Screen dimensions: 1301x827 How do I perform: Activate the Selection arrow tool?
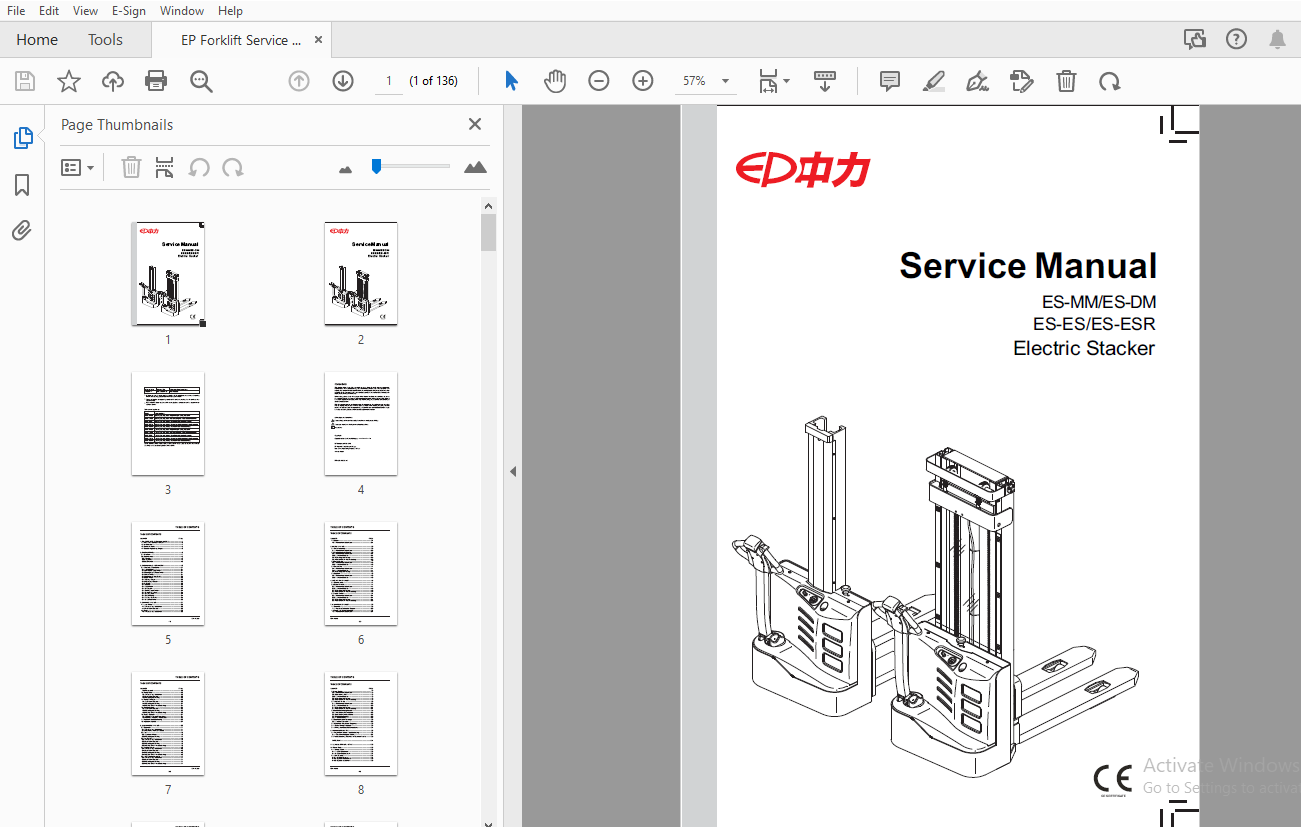point(511,81)
